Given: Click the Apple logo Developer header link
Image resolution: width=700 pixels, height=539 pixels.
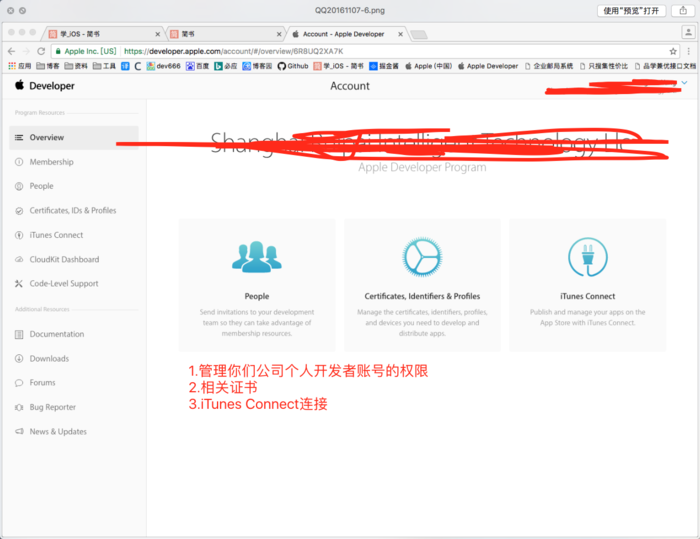Looking at the screenshot, I should [45, 86].
